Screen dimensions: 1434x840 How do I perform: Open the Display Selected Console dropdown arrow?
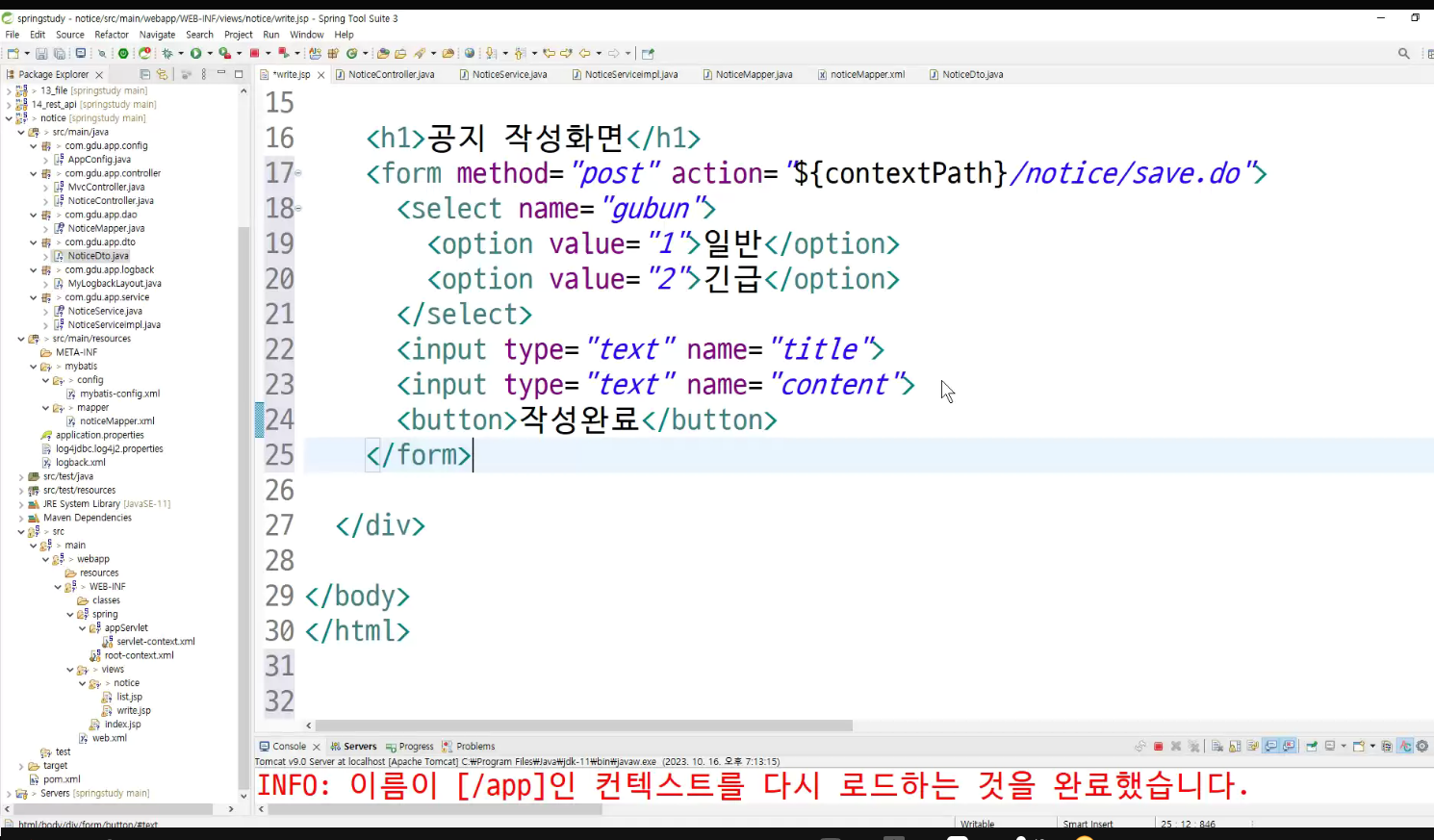click(1344, 746)
